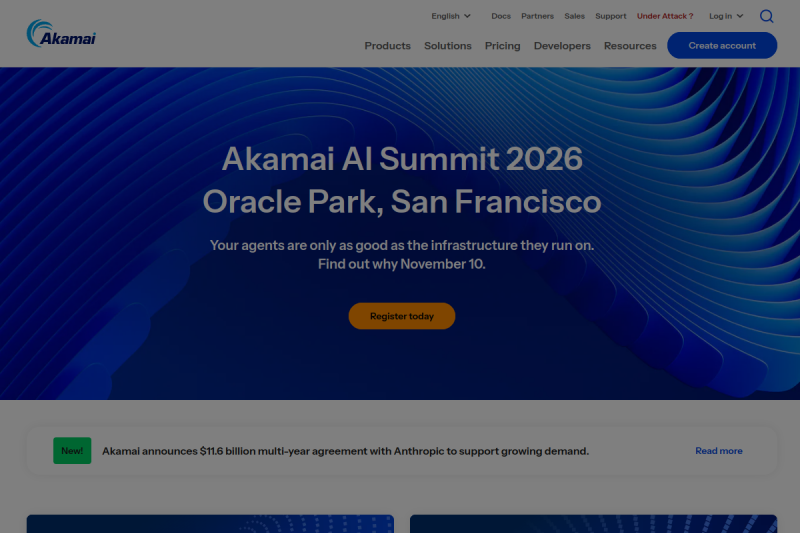Open the Sales link
This screenshot has height=533, width=800.
coord(574,16)
